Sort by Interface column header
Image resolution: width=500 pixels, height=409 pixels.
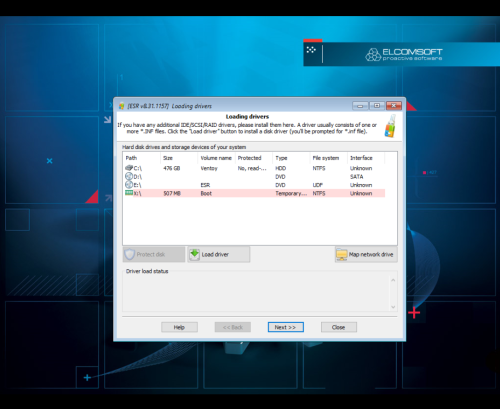(x=366, y=158)
